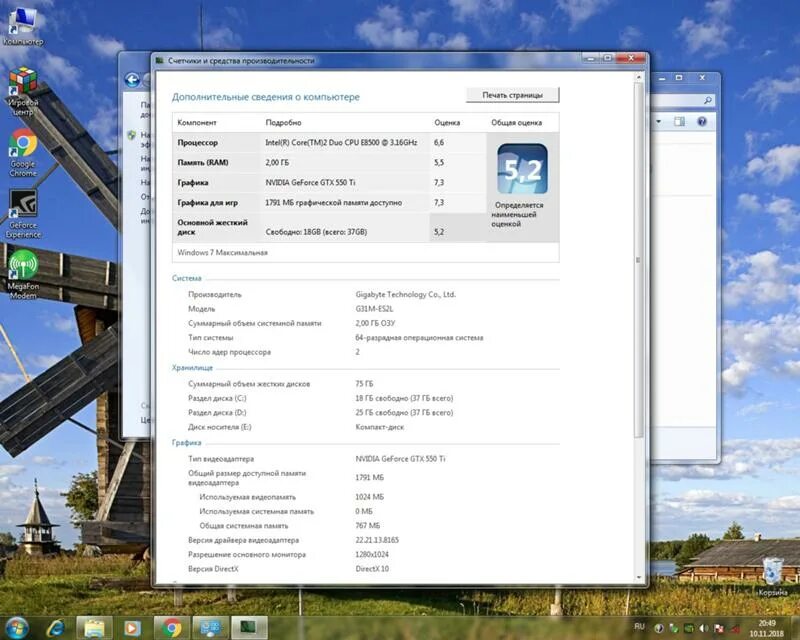Click the DirectX 10 value

pyautogui.click(x=372, y=569)
